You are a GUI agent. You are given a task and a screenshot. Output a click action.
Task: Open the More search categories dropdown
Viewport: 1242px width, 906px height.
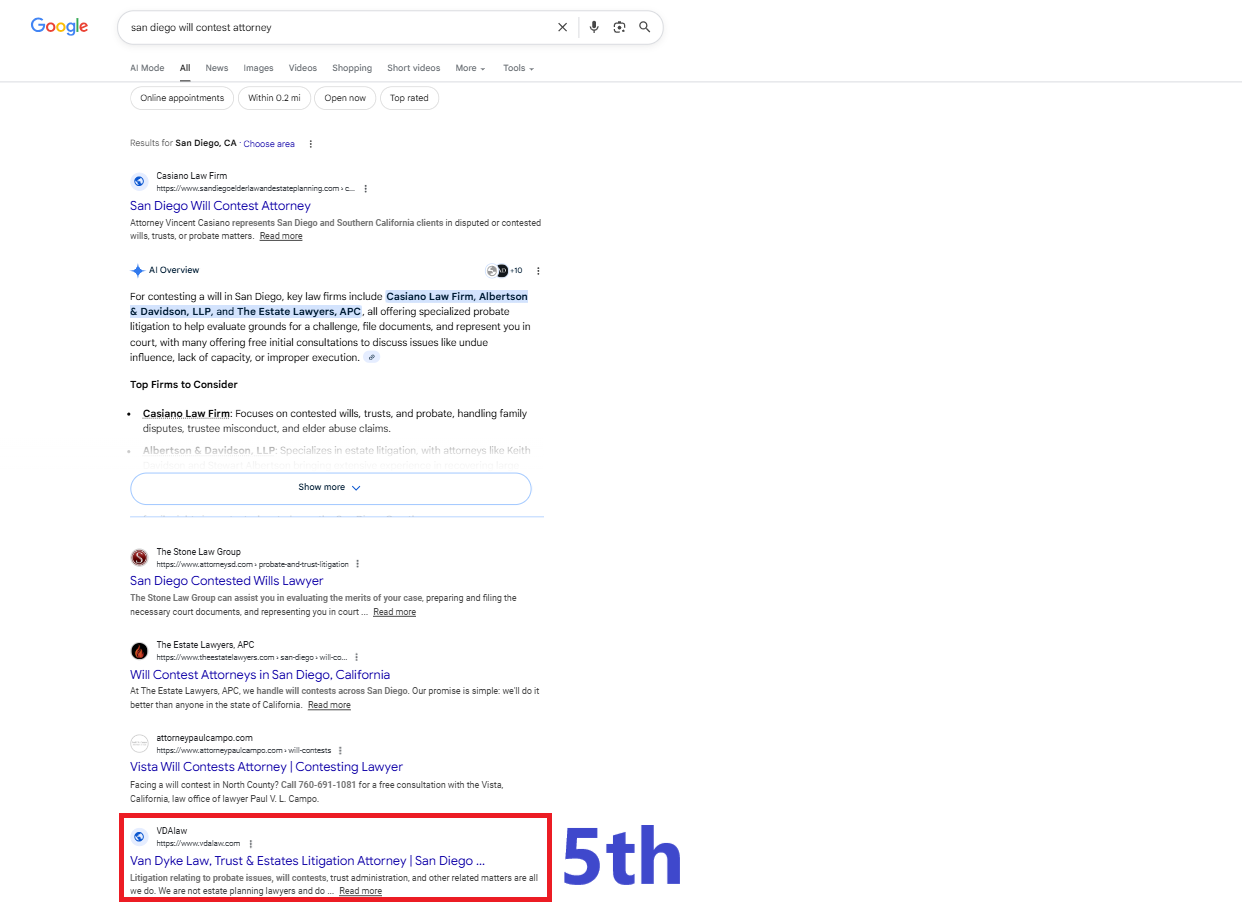[470, 68]
